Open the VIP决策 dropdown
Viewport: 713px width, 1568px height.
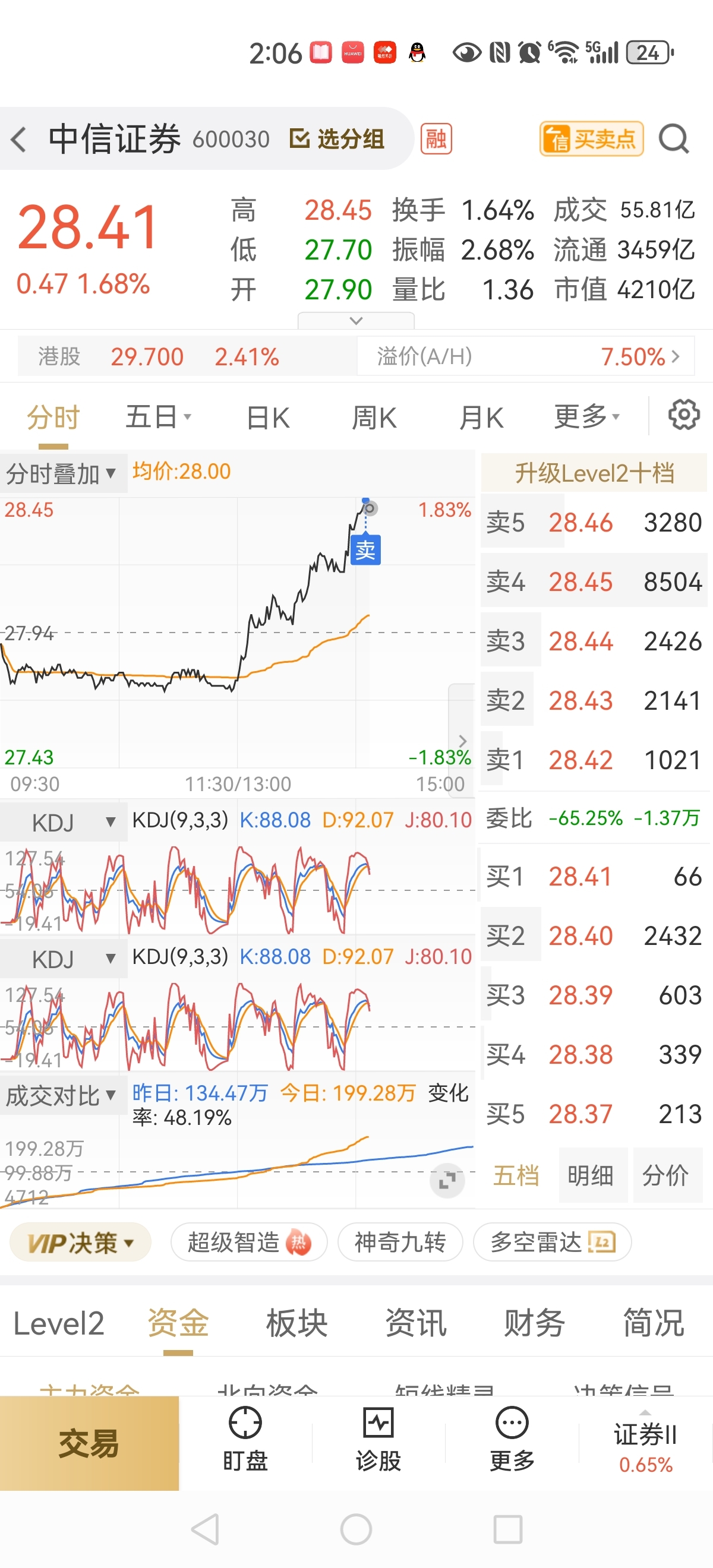tap(80, 1243)
